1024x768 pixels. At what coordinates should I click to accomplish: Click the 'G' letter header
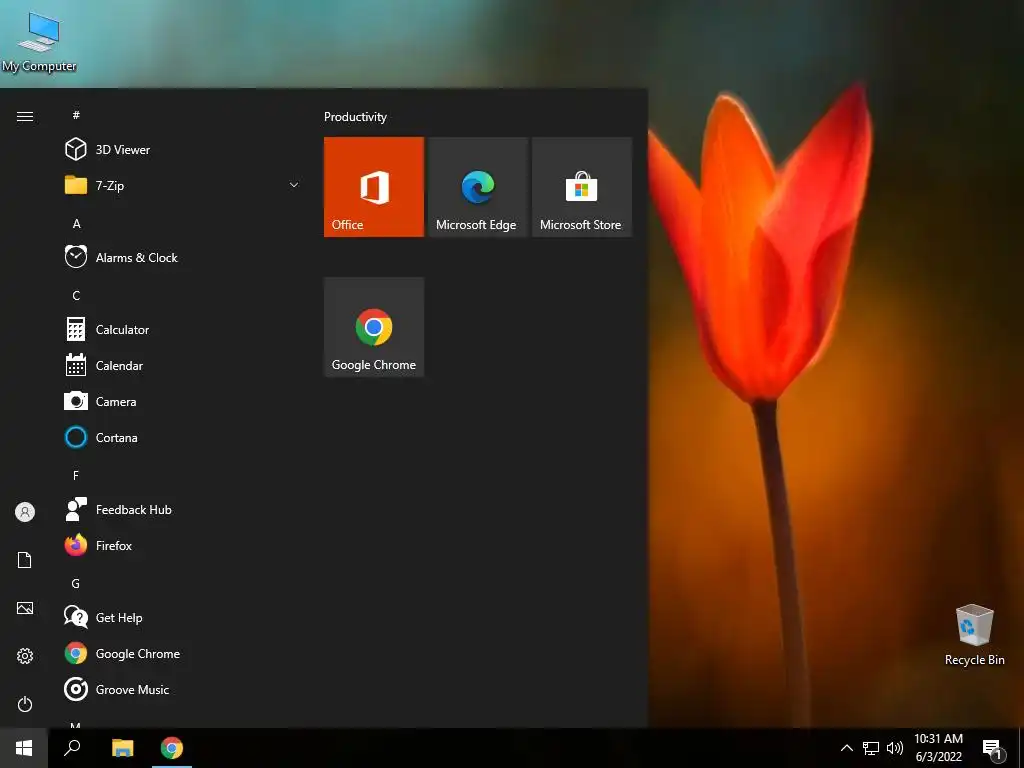pos(76,583)
